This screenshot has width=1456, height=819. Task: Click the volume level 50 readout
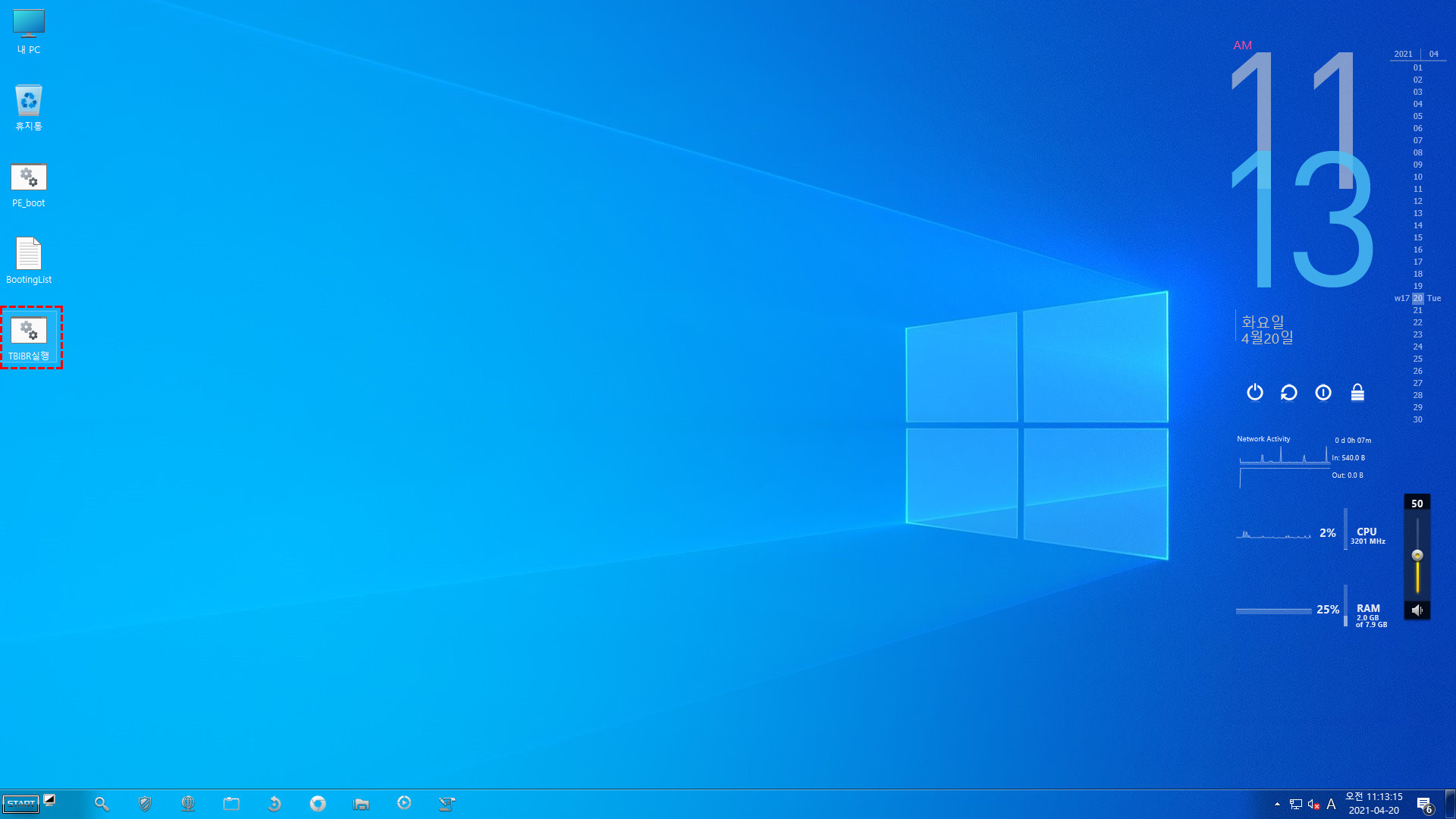pos(1417,504)
